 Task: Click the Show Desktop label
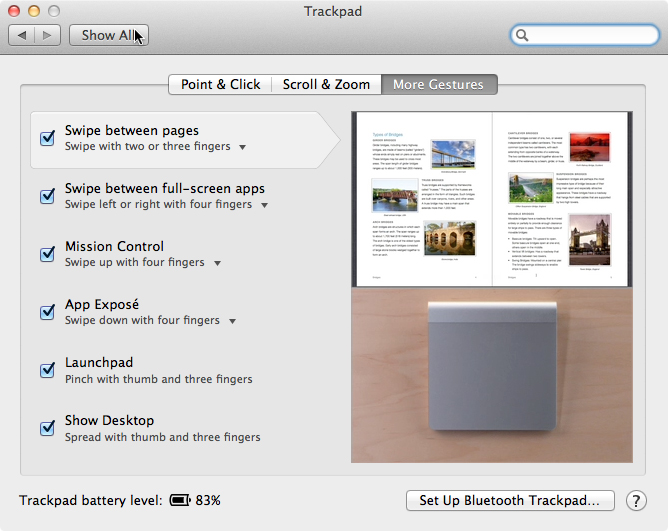click(x=109, y=421)
